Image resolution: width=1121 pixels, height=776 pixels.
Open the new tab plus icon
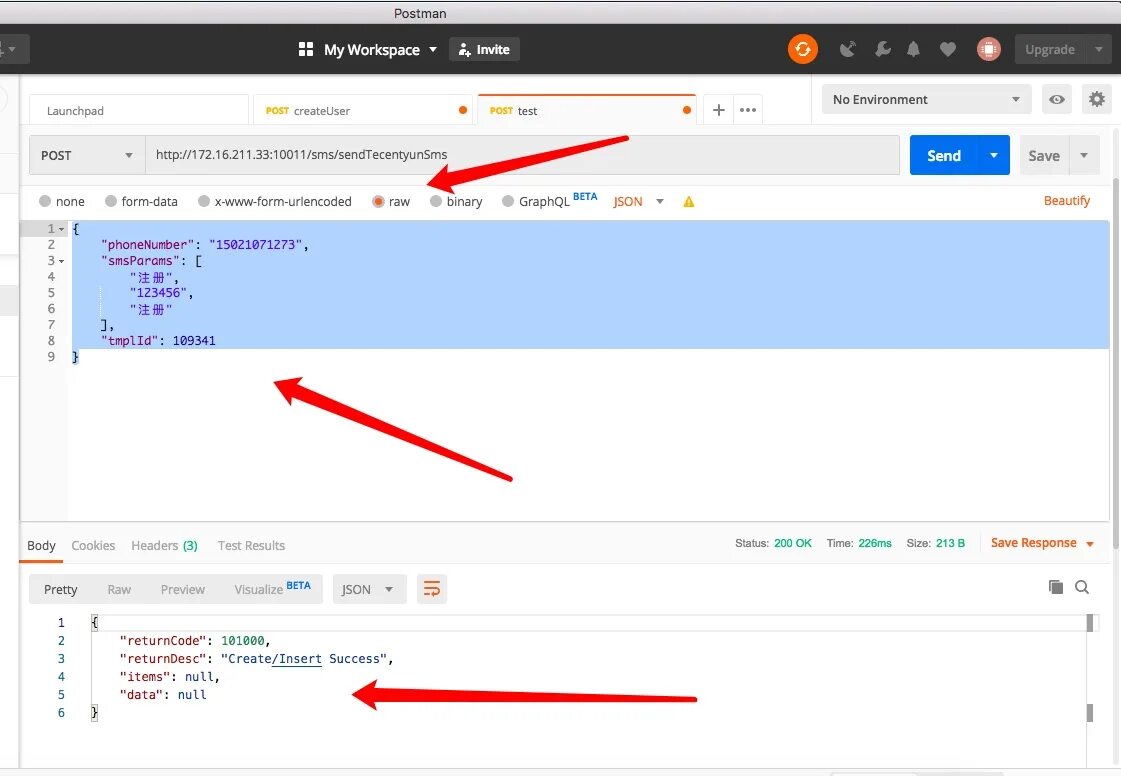[x=718, y=110]
